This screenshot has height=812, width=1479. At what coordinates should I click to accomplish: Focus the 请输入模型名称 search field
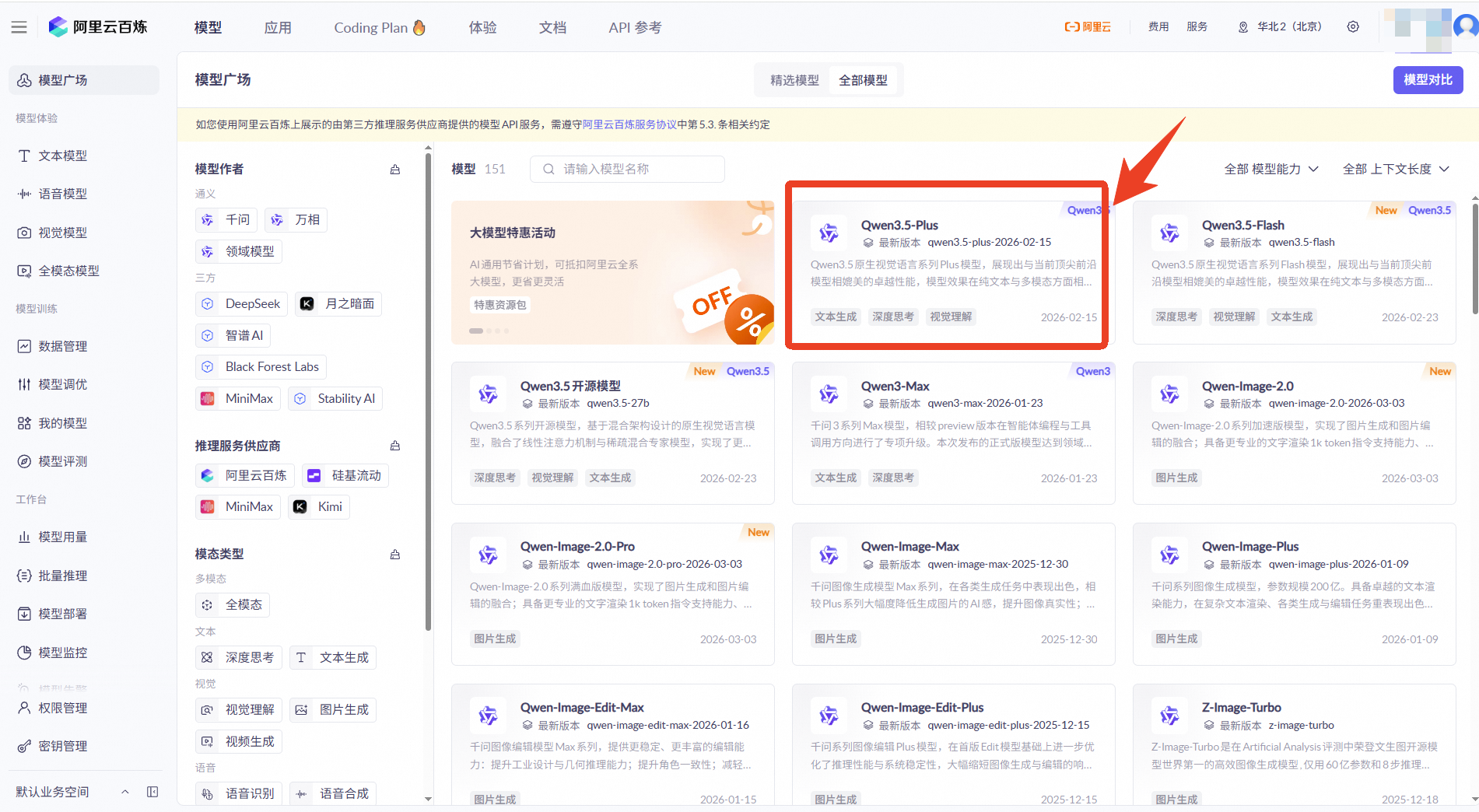tap(627, 169)
